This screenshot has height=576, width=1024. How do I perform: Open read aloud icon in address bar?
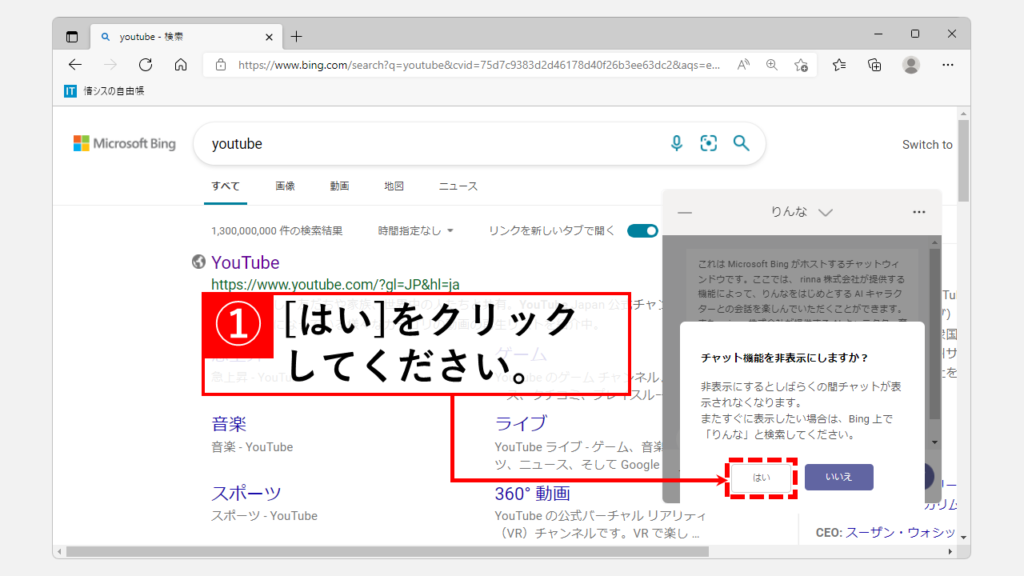(x=743, y=65)
